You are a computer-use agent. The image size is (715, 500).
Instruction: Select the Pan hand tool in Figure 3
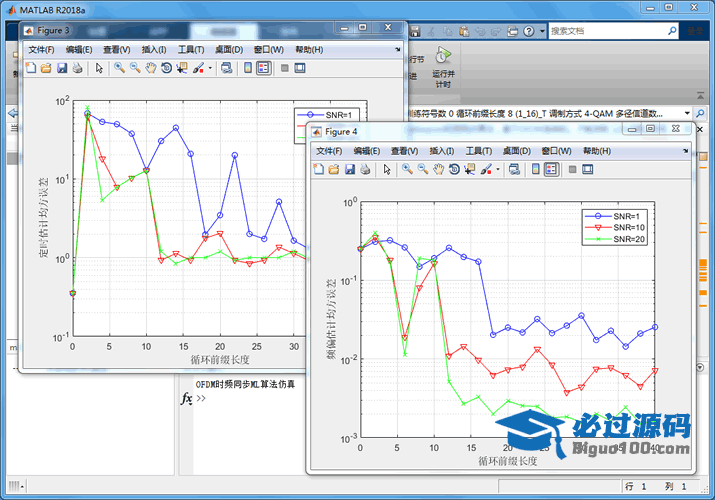click(x=150, y=68)
